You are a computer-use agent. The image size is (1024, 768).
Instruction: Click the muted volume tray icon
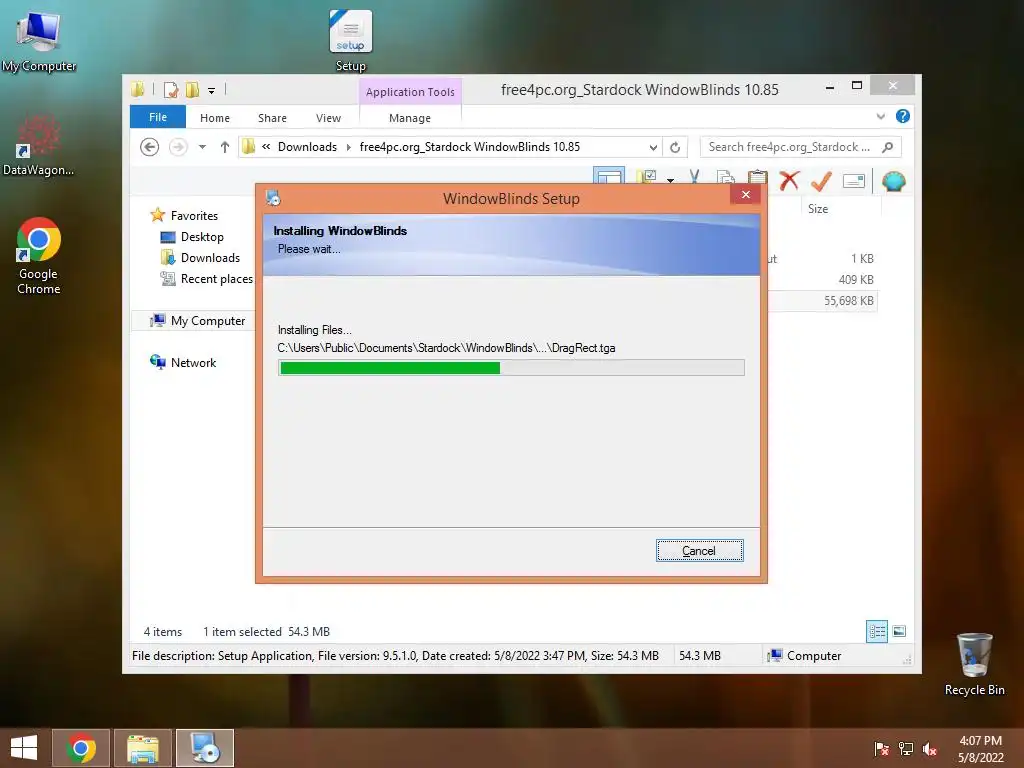click(x=930, y=749)
